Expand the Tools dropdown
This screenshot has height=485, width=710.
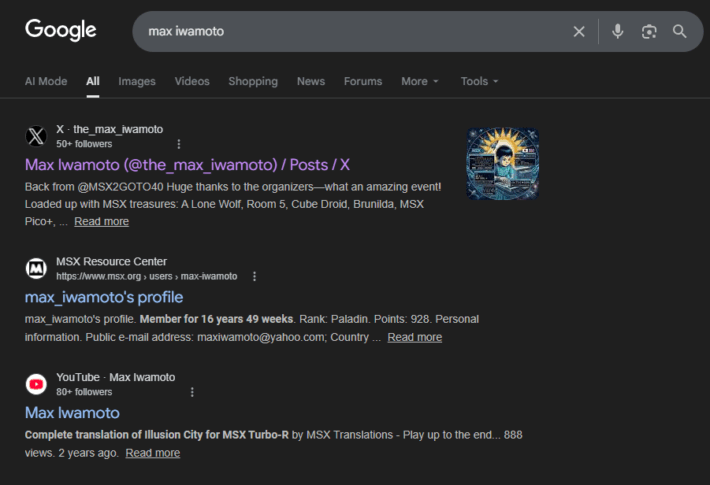(479, 81)
